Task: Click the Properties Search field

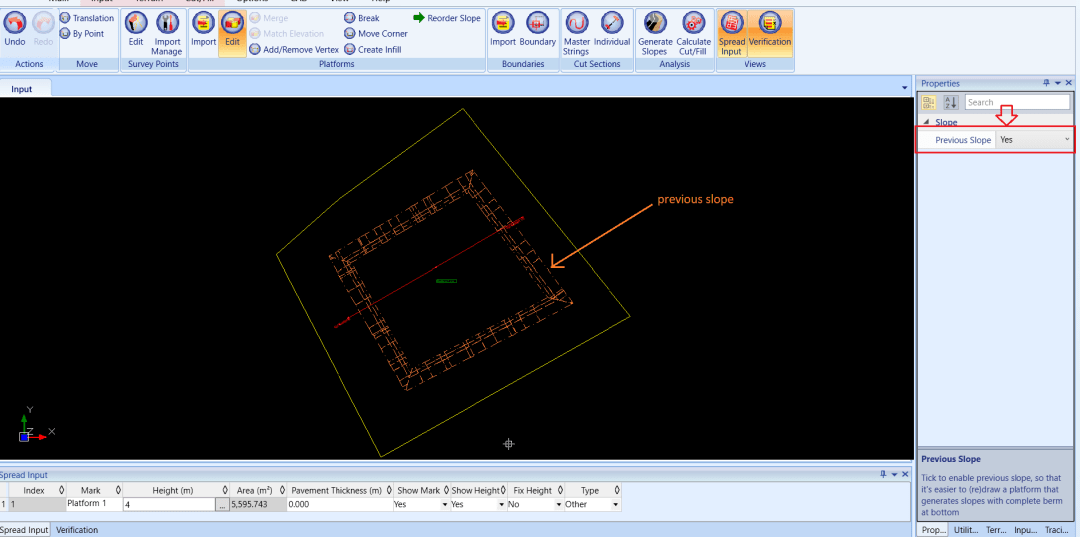Action: (1017, 103)
